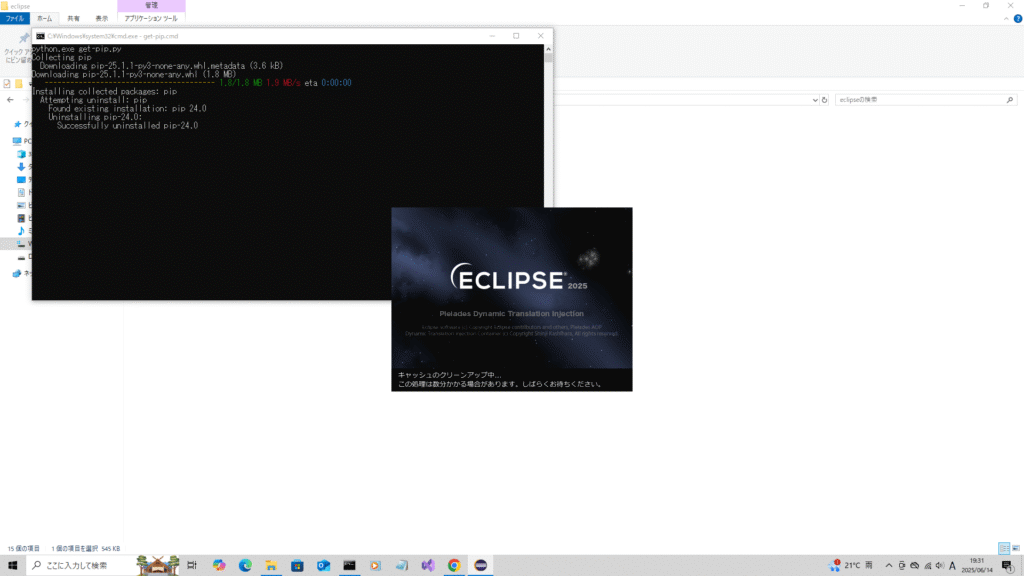This screenshot has width=1024, height=576.
Task: Open the ファイル menu in Explorer
Action: coord(14,18)
